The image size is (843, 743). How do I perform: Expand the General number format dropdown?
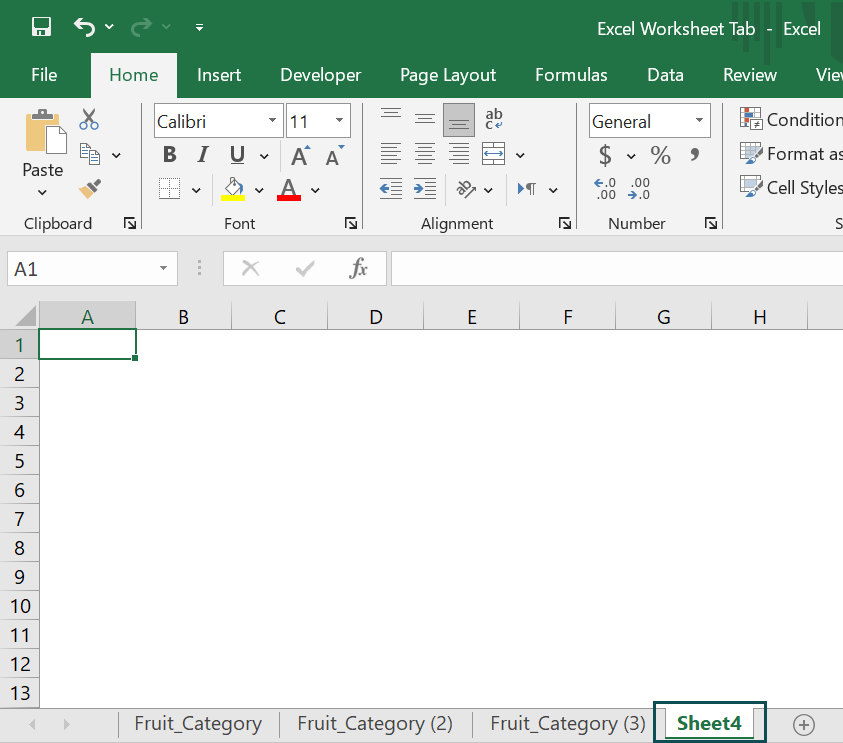[x=699, y=122]
